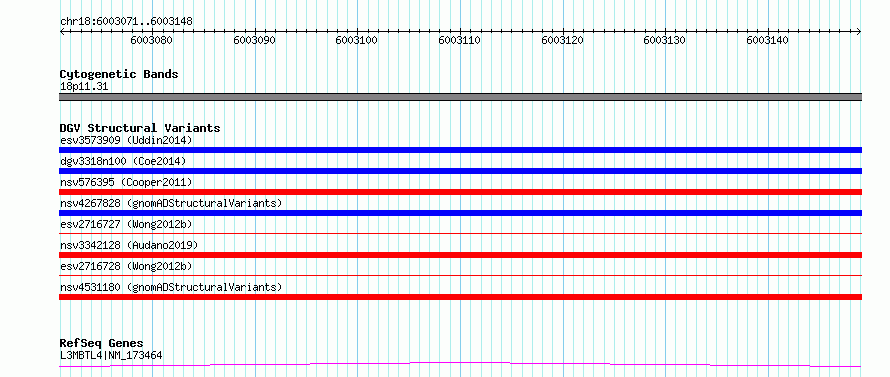Viewport: 890px width, 377px height.
Task: Click the right arrowhead of the ruler
Action: click(859, 31)
